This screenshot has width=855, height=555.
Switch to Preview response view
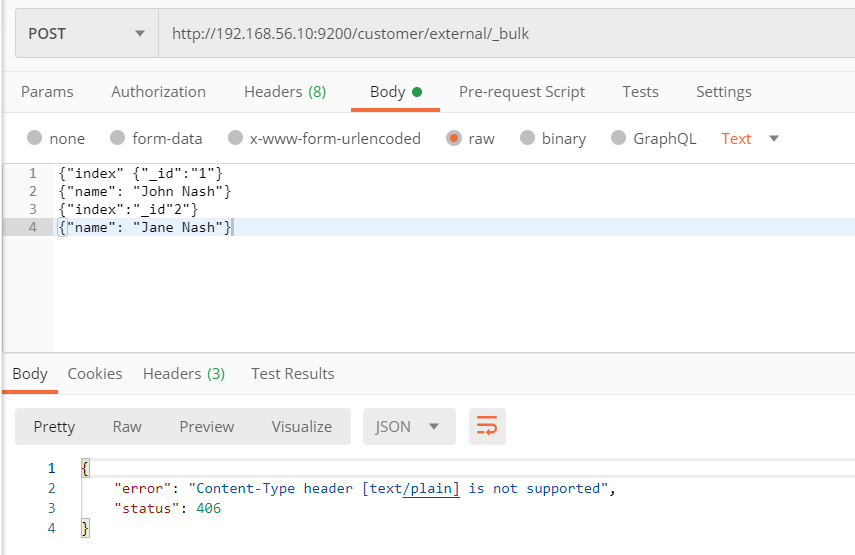tap(207, 426)
